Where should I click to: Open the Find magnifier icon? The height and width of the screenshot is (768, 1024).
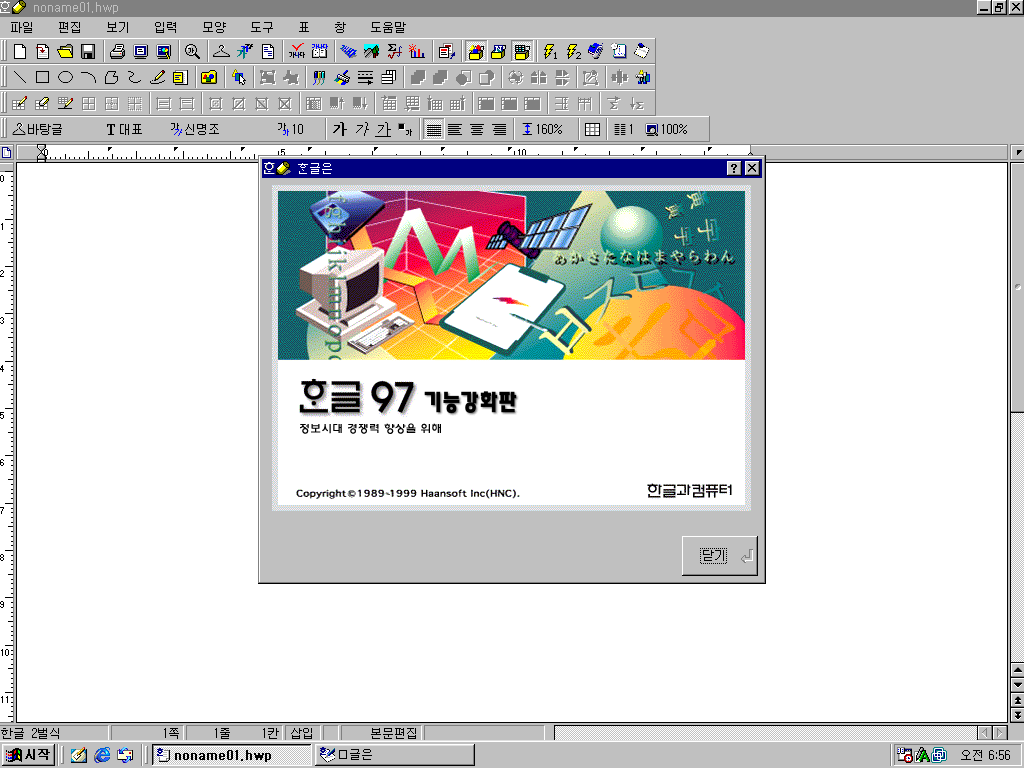tap(192, 52)
